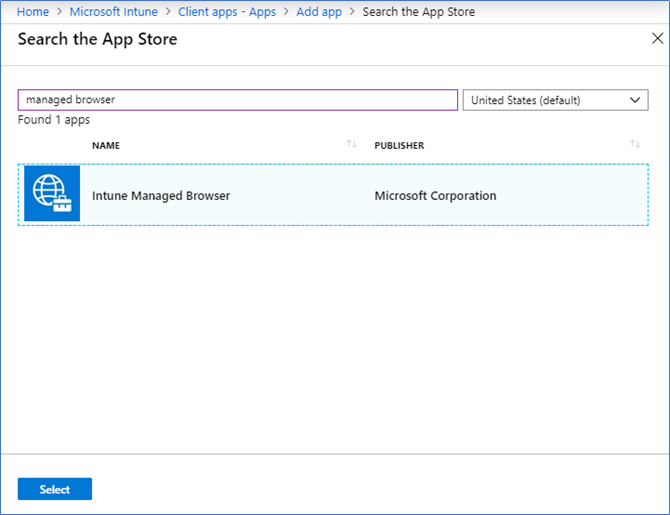This screenshot has width=670, height=515.
Task: Close the Search the App Store blade
Action: tap(657, 38)
